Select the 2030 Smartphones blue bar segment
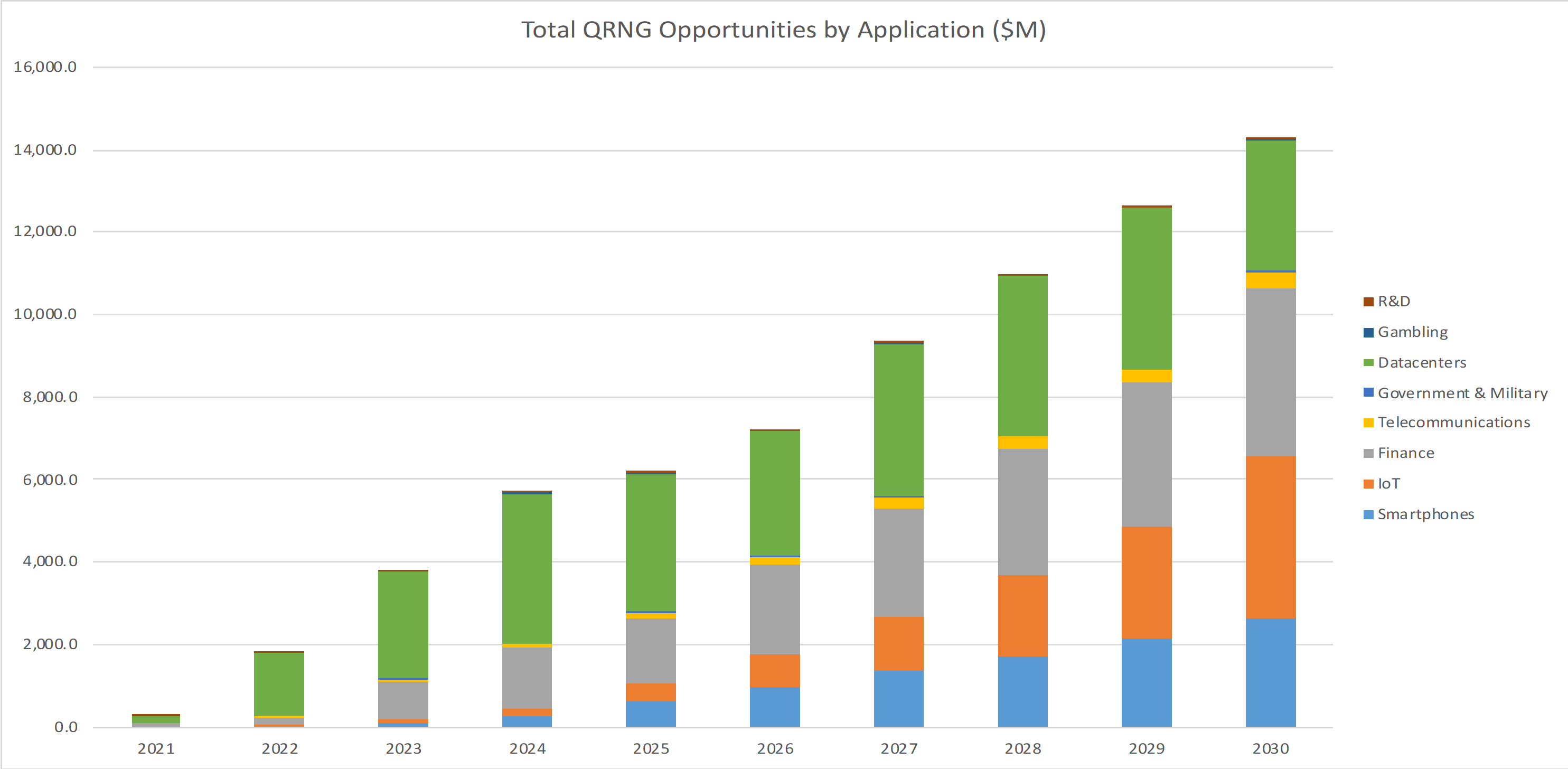1568x769 pixels. (x=1270, y=673)
